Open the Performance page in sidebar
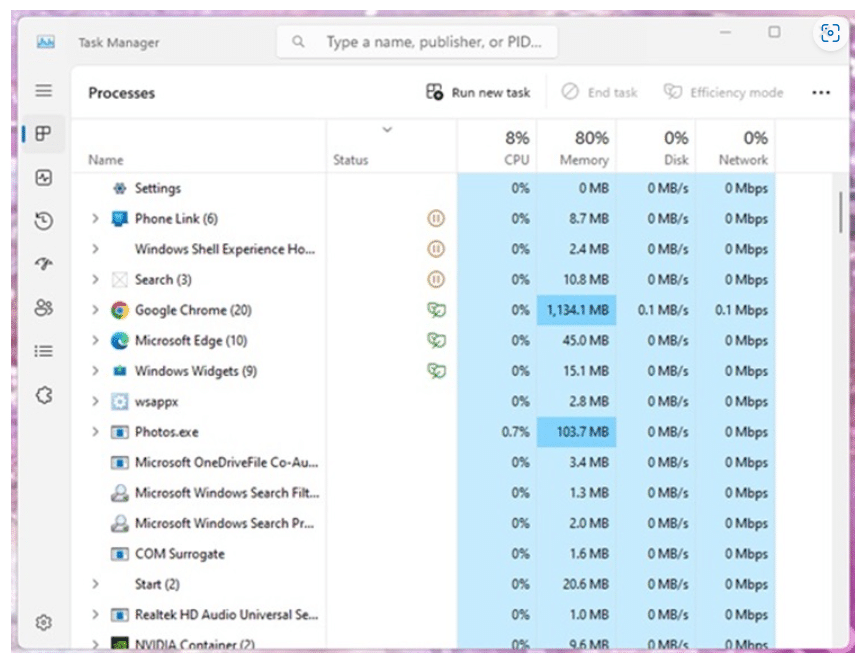 coord(43,178)
